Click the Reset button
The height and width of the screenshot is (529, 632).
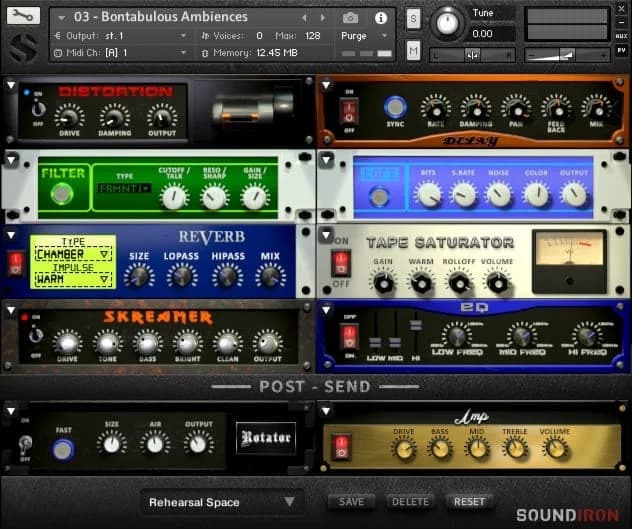coord(469,502)
